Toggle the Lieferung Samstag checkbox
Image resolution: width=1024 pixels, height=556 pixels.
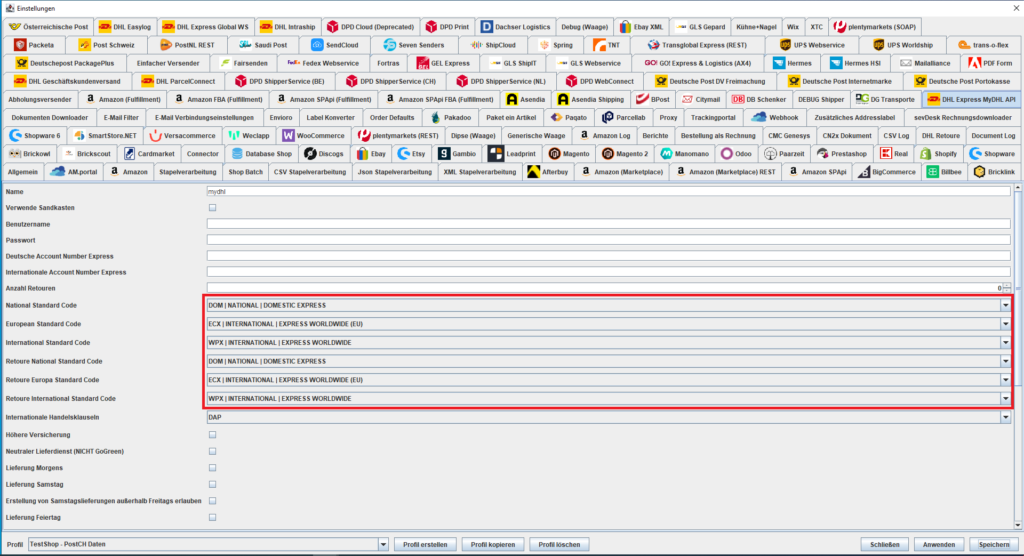(x=212, y=485)
